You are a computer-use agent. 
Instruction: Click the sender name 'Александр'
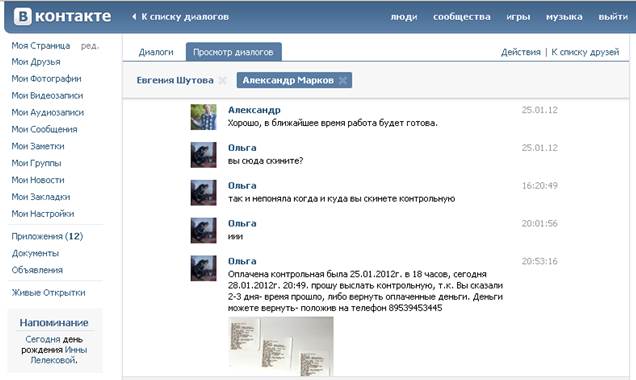254,110
